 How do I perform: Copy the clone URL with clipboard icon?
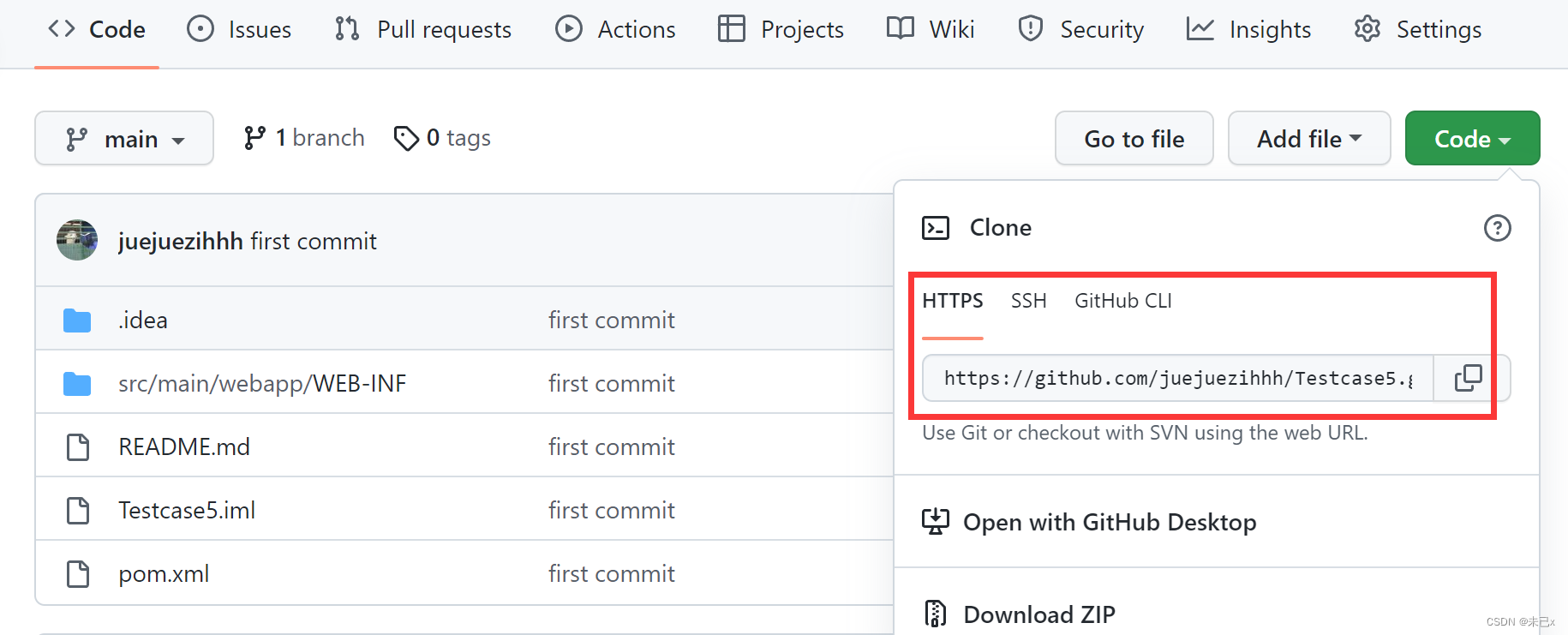click(x=1469, y=378)
